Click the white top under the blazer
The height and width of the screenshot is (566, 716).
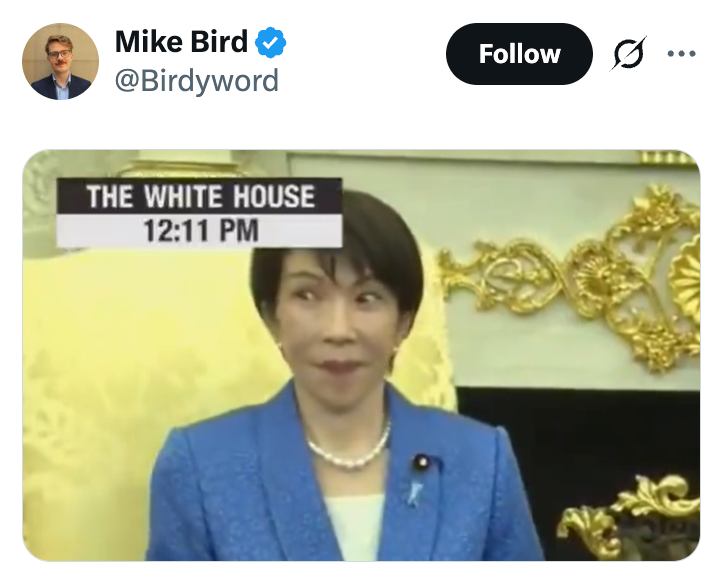pyautogui.click(x=354, y=527)
